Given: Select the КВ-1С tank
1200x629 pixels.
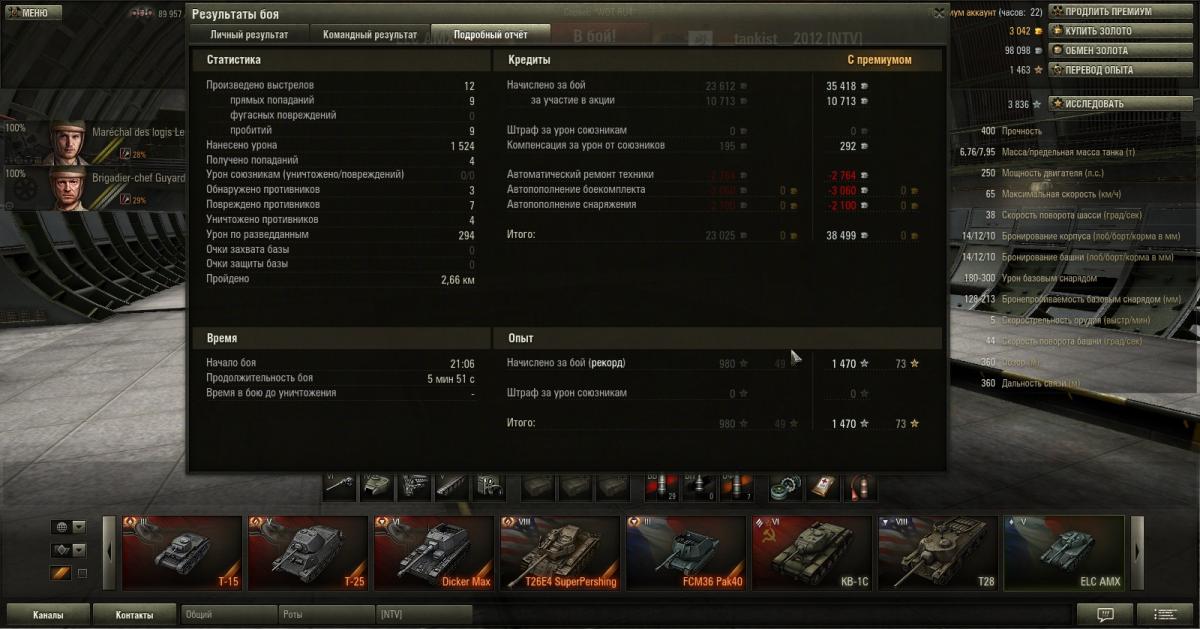Looking at the screenshot, I should 812,552.
